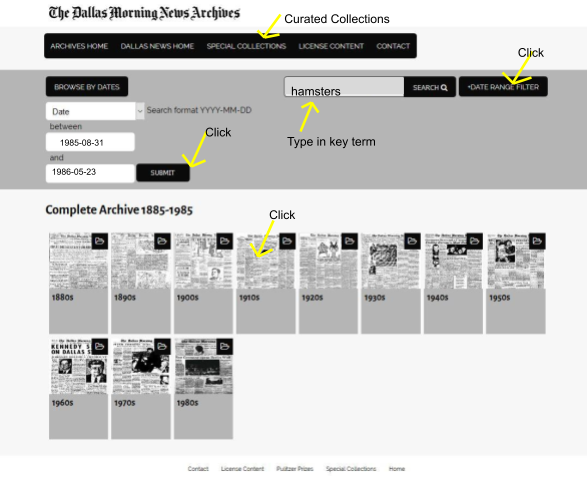
Task: Open the folder icon on 1980s thumbnail
Action: 225,347
